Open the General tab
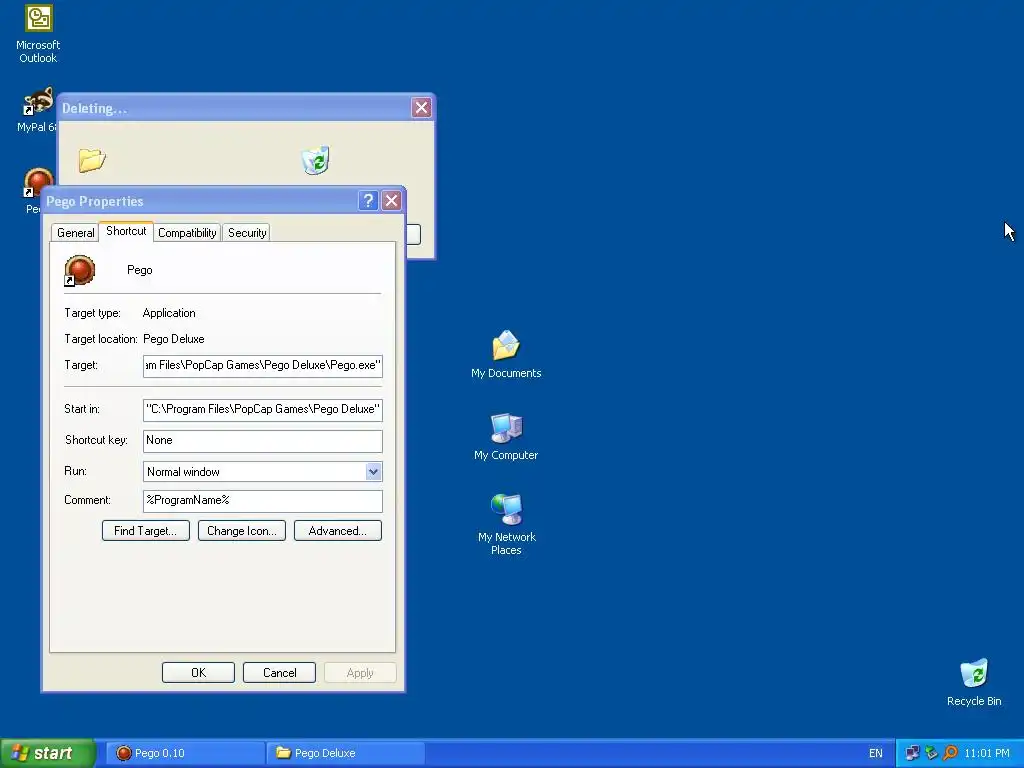 click(x=75, y=232)
